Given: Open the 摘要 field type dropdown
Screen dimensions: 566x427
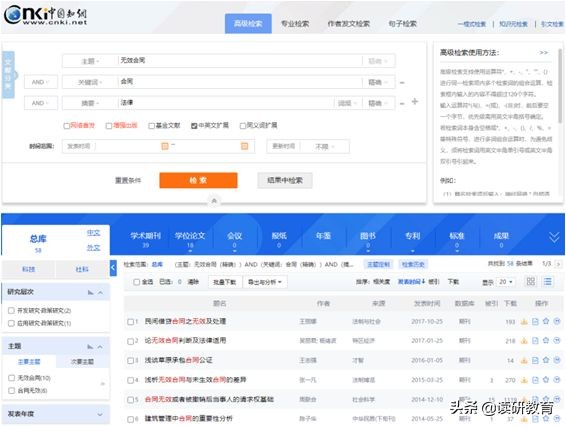Looking at the screenshot, I should pos(90,103).
